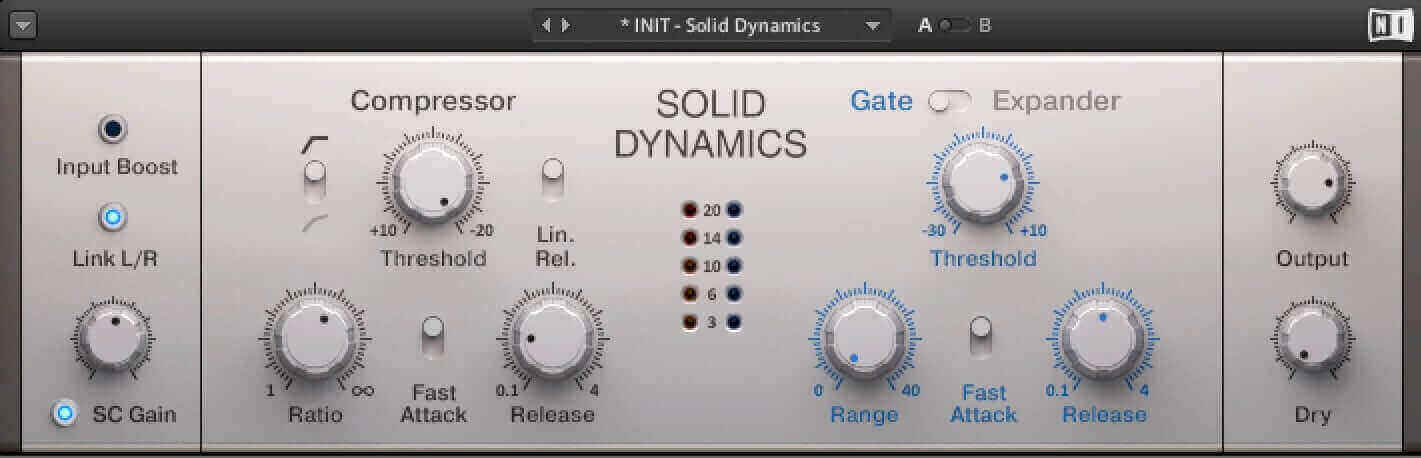The height and width of the screenshot is (458, 1421).
Task: Click the Gate Range knob
Action: (x=864, y=339)
